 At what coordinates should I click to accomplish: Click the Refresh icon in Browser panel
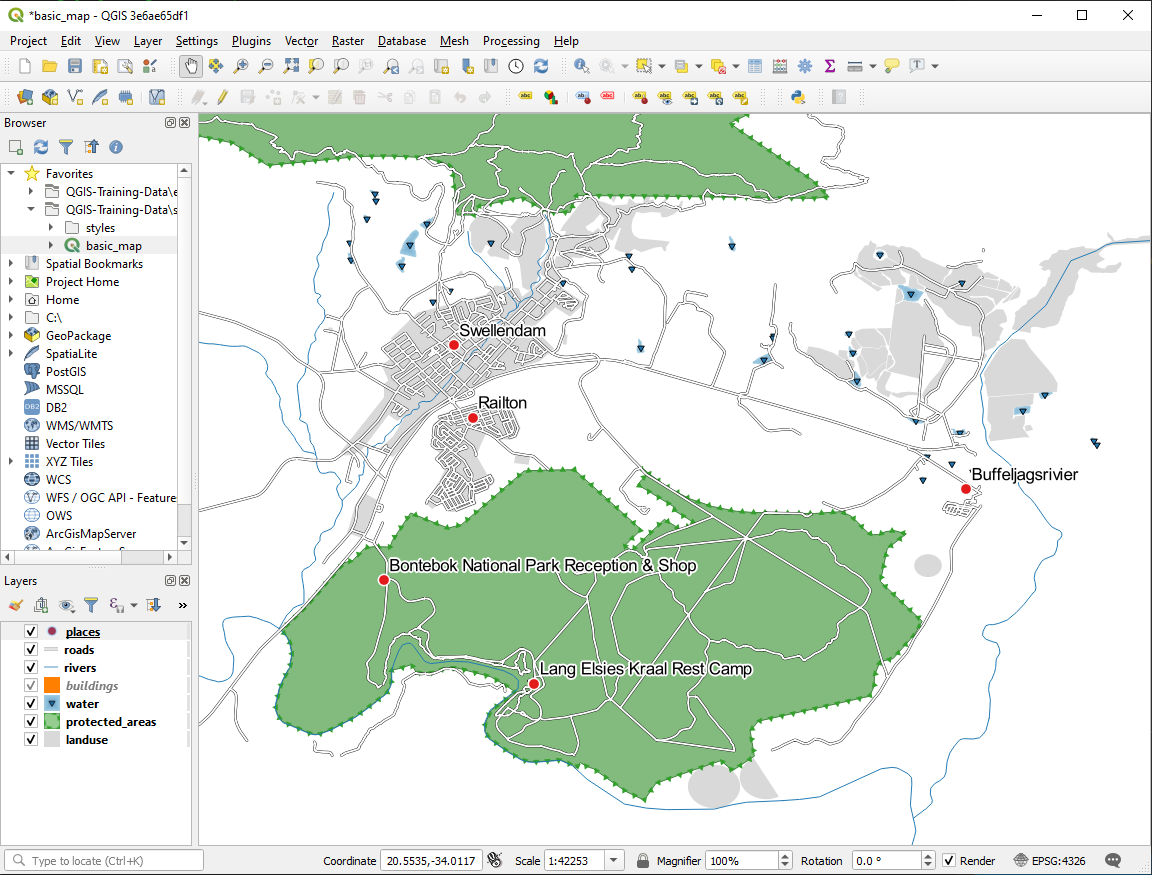coord(41,147)
